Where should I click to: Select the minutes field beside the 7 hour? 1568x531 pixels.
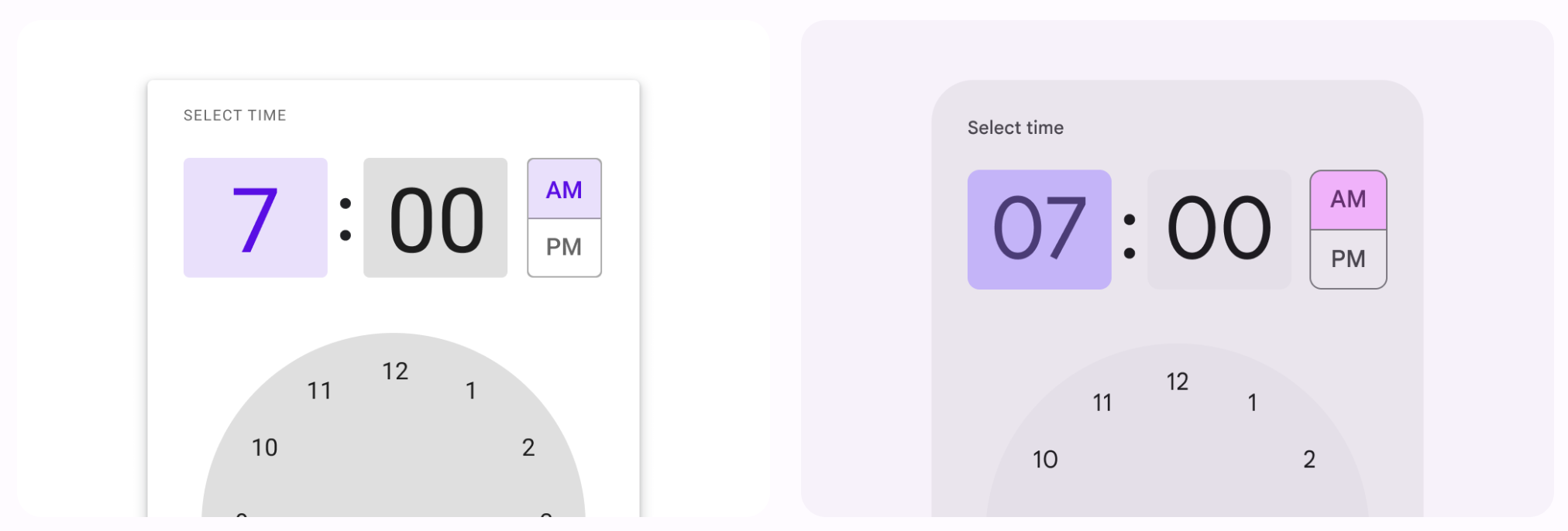[435, 218]
